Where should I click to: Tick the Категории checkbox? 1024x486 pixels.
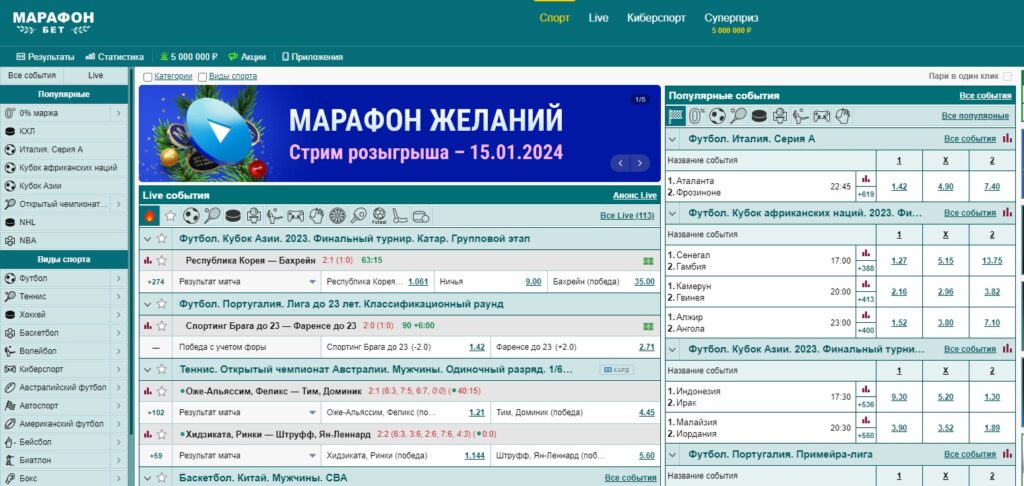click(148, 77)
